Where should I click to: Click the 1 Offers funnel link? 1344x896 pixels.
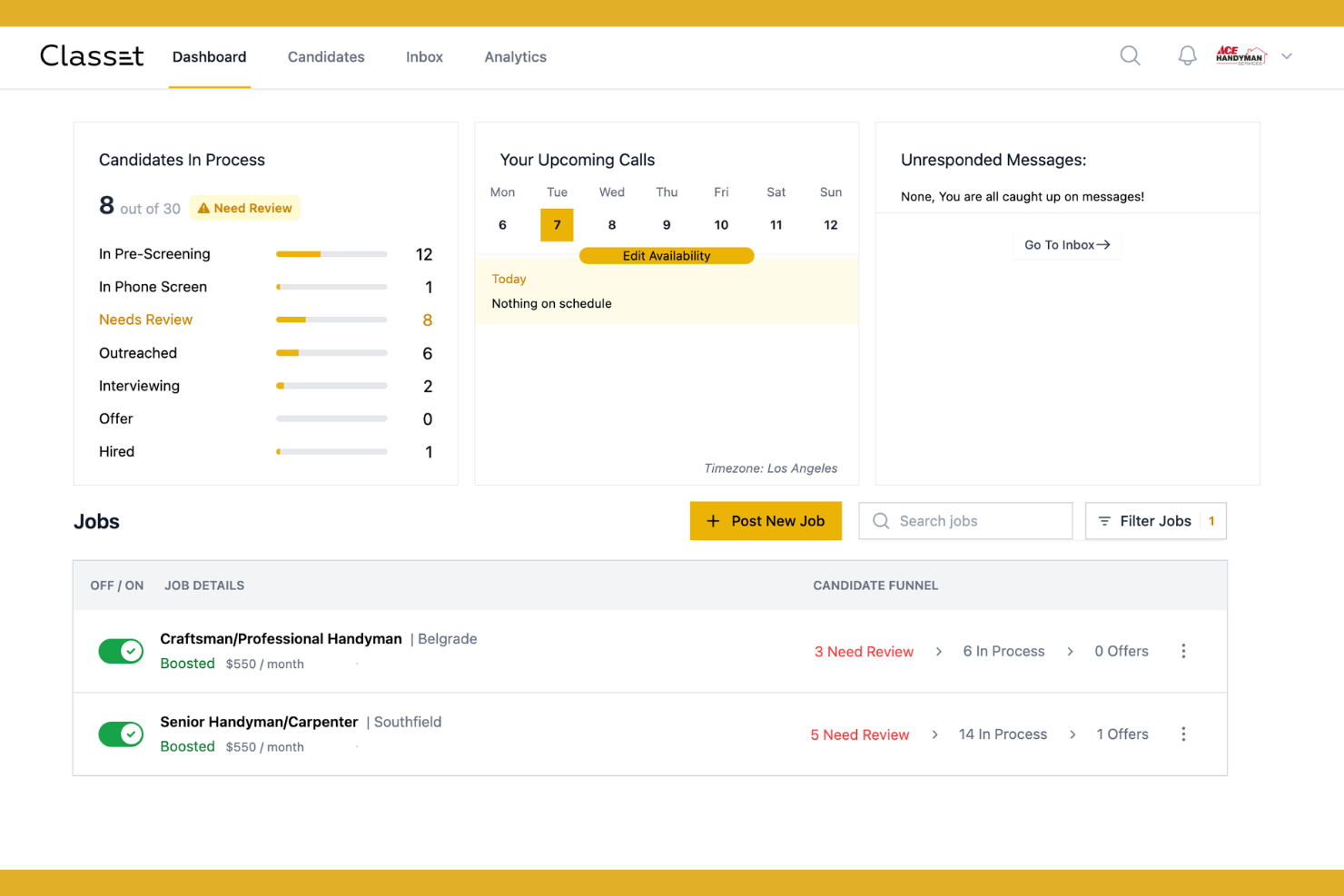coord(1122,734)
